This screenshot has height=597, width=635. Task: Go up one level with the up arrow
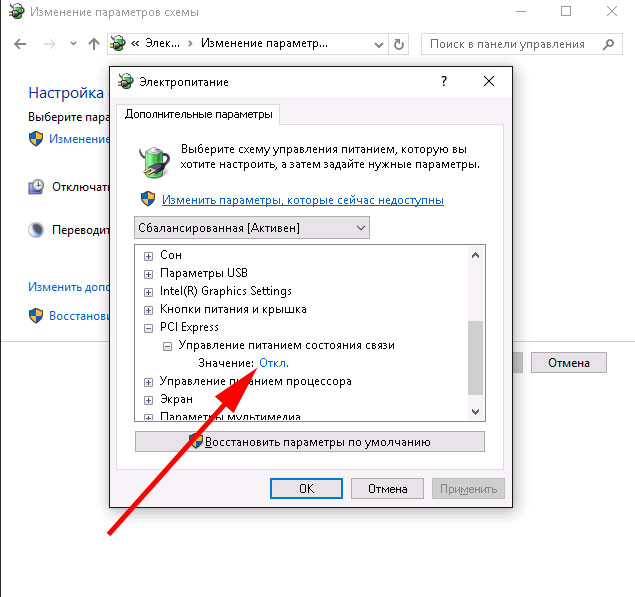click(x=94, y=44)
